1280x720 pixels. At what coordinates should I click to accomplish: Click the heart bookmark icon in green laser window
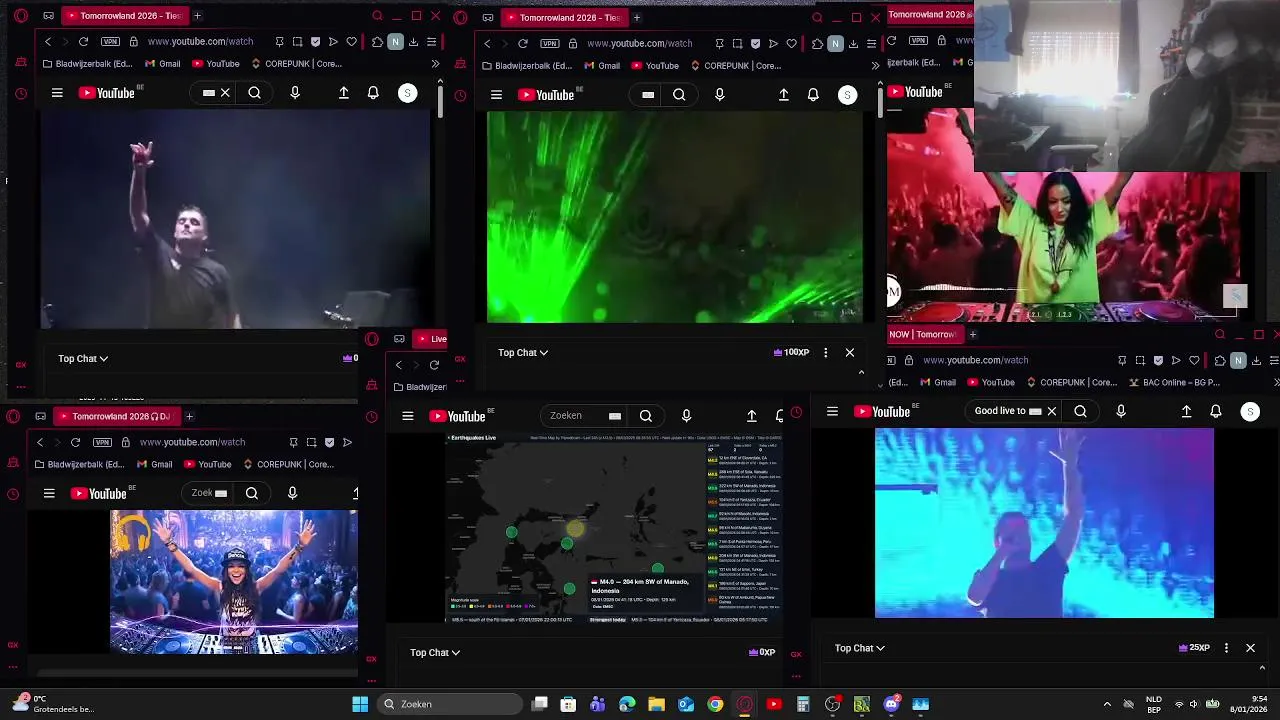pyautogui.click(x=791, y=43)
